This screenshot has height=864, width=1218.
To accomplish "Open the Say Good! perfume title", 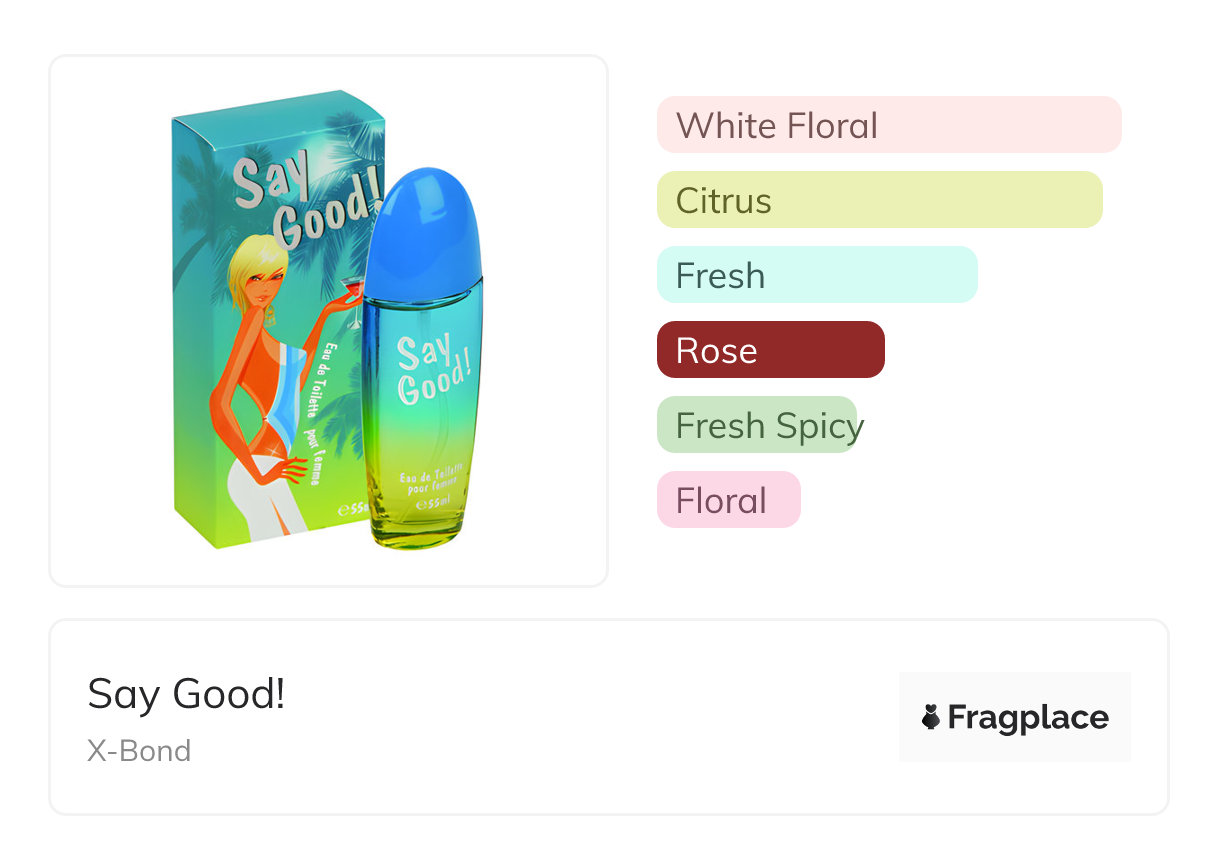I will pyautogui.click(x=187, y=693).
